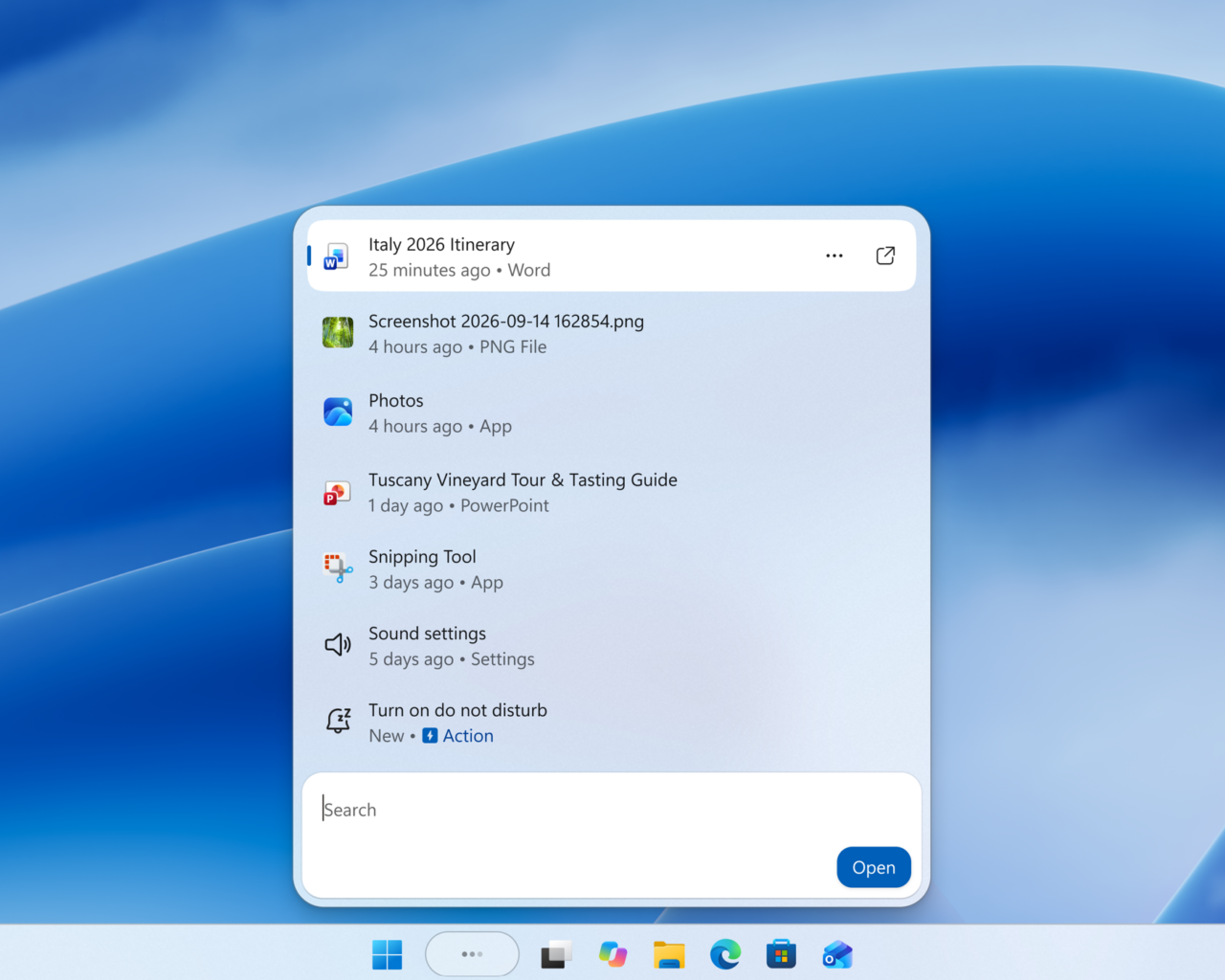Click the 4 hours ago • PNG File subtitle
The image size is (1225, 980).
[x=457, y=347]
